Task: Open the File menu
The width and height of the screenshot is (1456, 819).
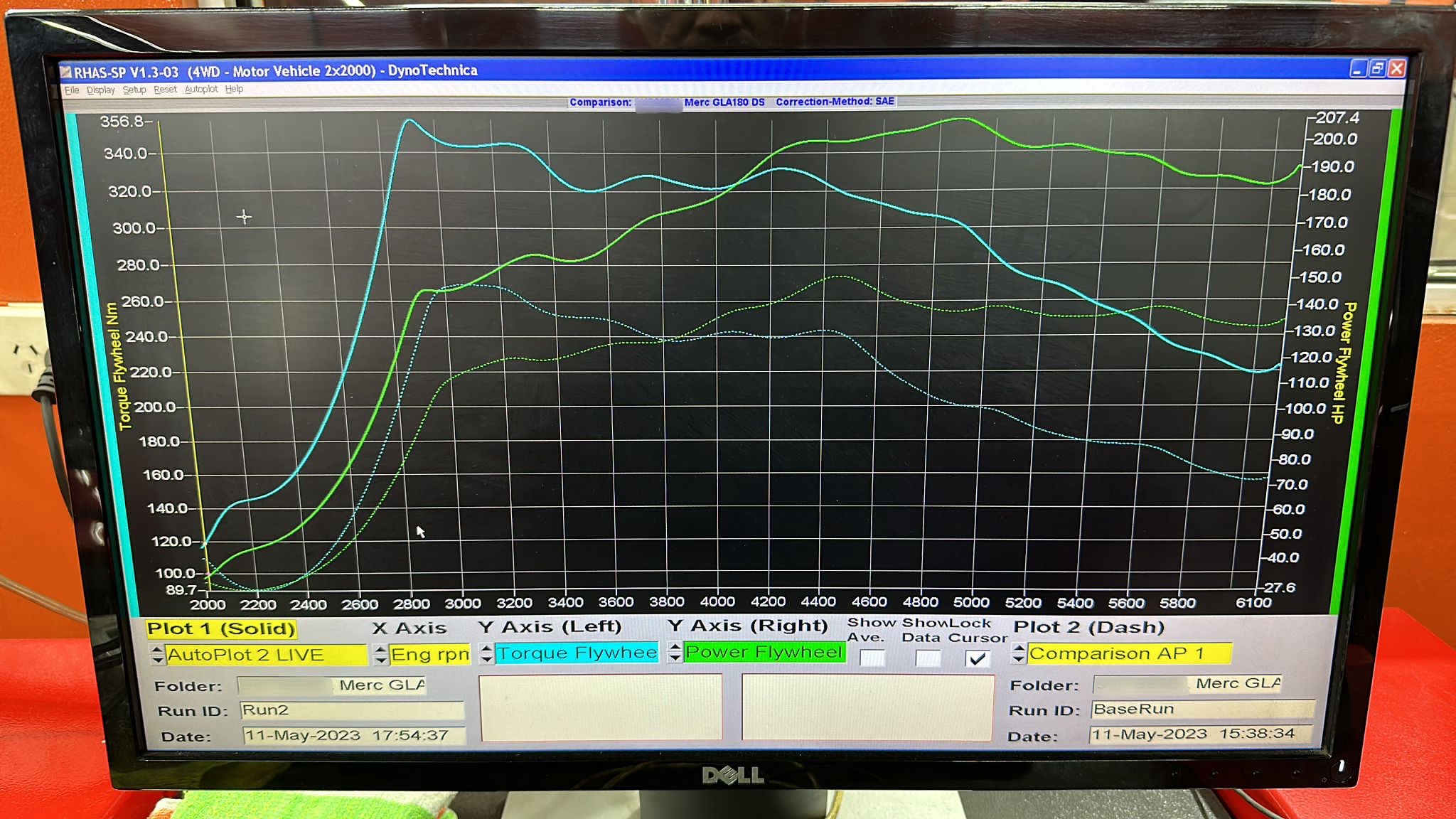Action: [72, 90]
